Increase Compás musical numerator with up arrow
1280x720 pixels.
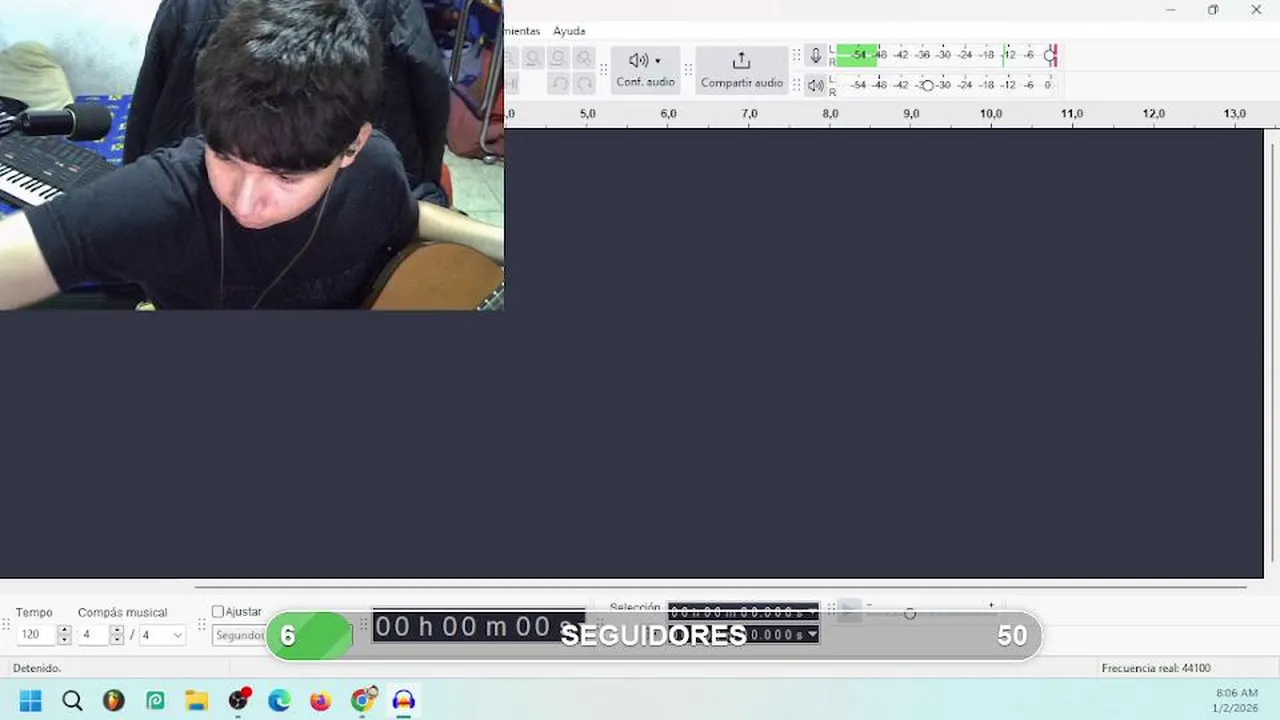[x=116, y=630]
